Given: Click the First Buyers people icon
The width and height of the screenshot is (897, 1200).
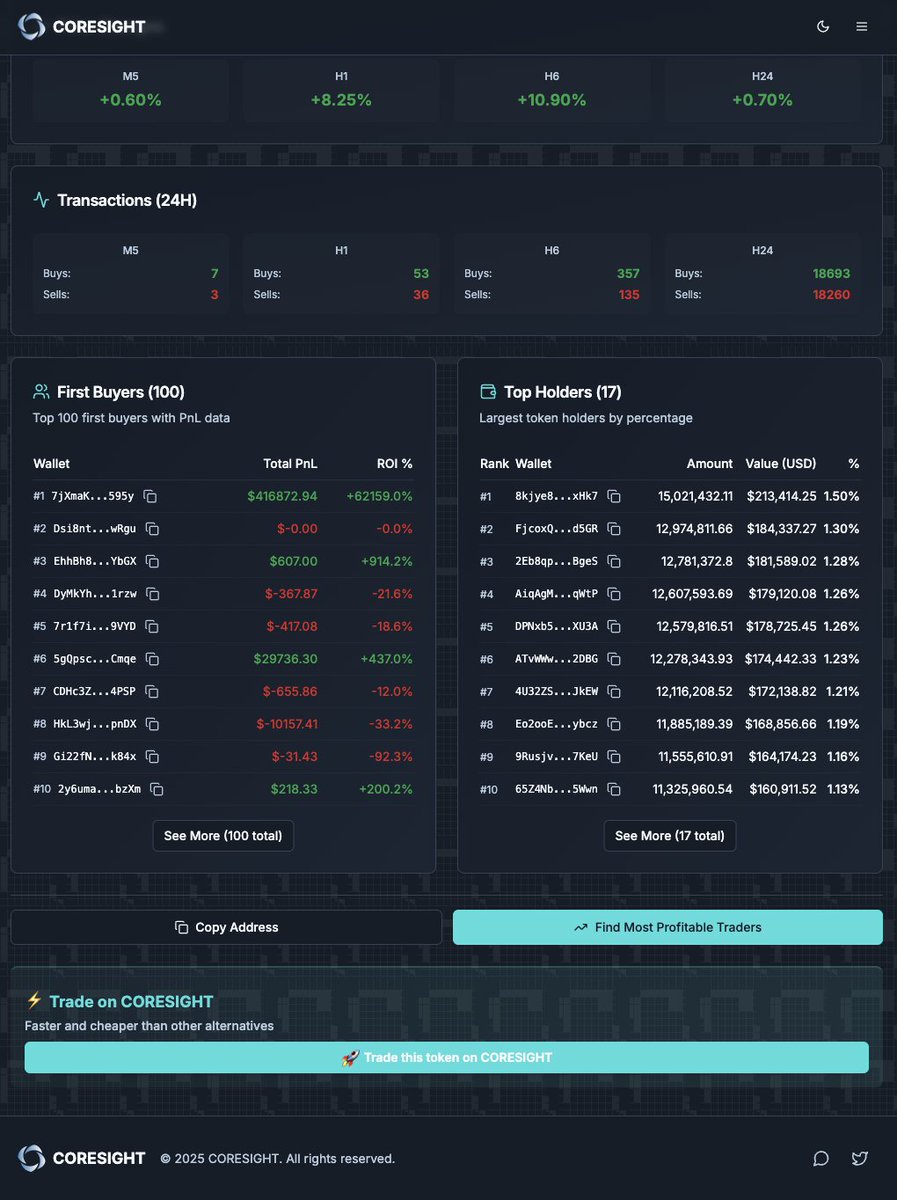Looking at the screenshot, I should point(39,391).
